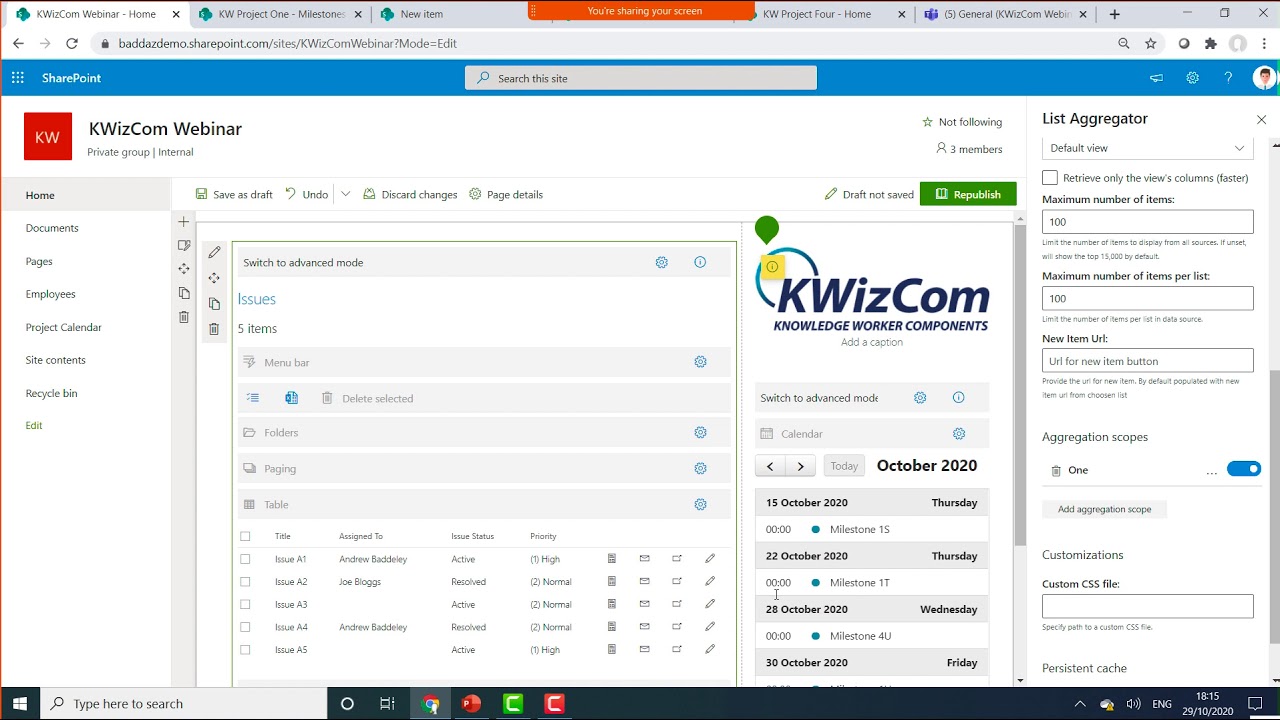Open the help question mark icon
This screenshot has width=1280, height=720.
click(1228, 78)
